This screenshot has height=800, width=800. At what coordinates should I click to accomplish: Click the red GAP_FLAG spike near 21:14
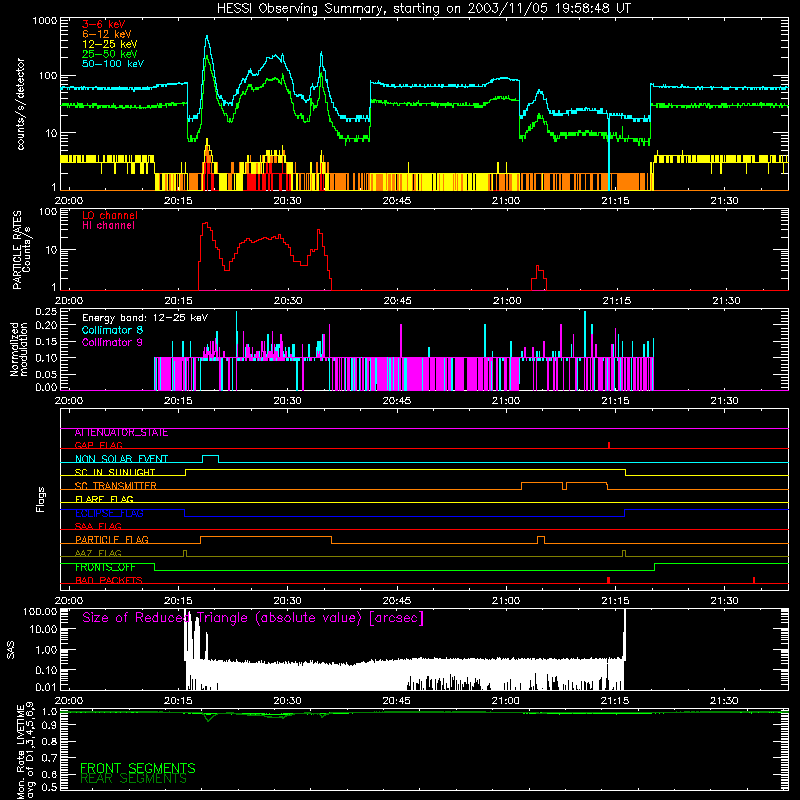609,445
